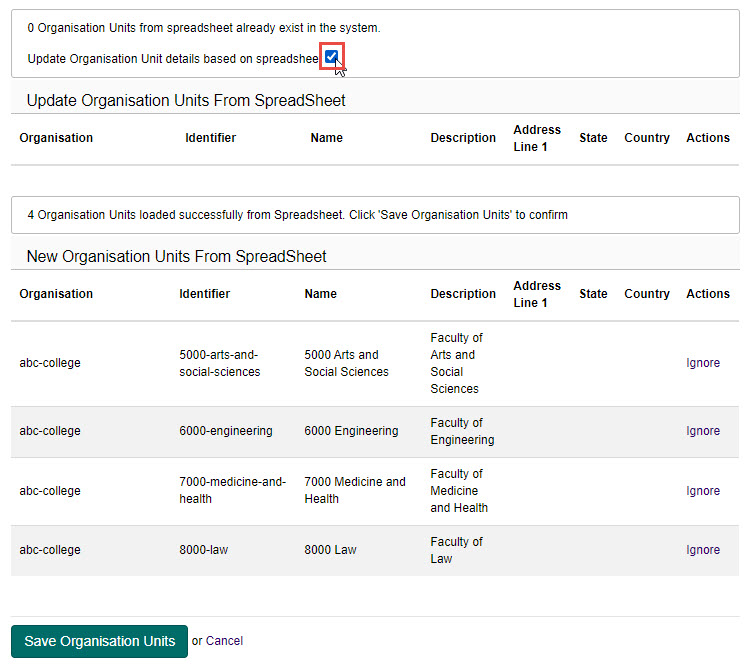Click the Faculty of Engineering description cell
This screenshot has height=666, width=749.
point(462,431)
